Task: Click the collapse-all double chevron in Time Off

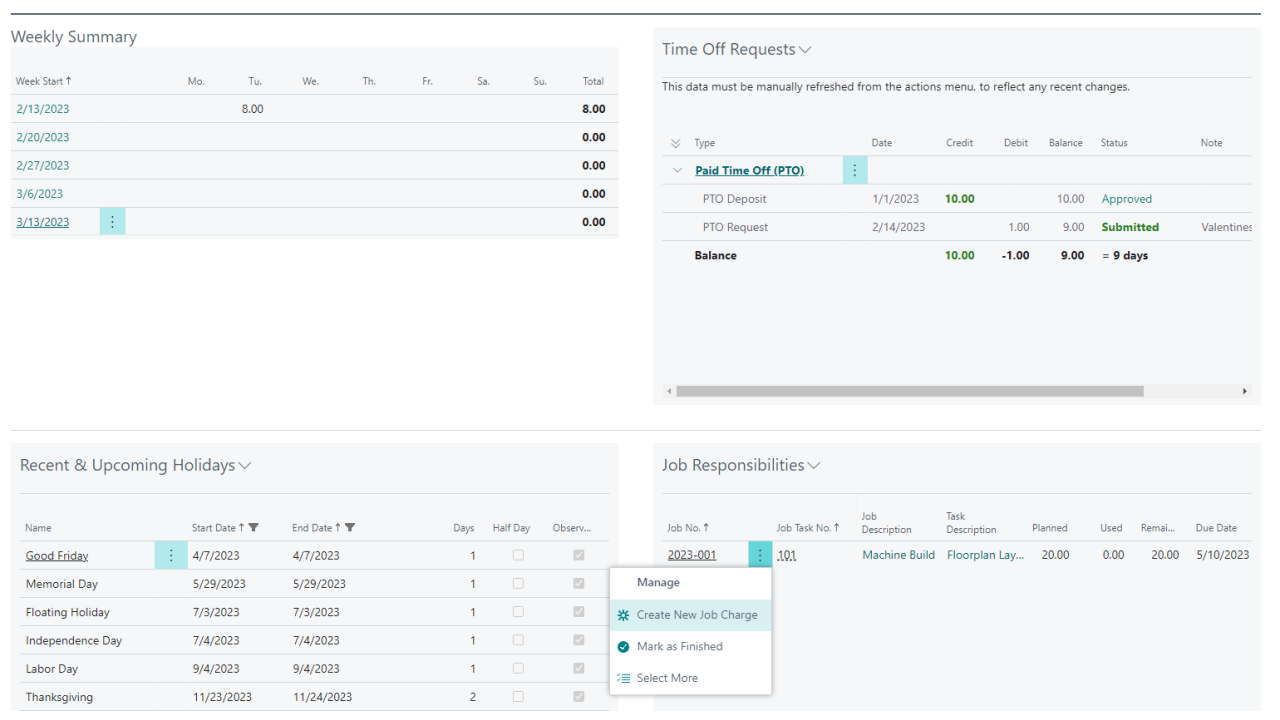Action: click(675, 143)
